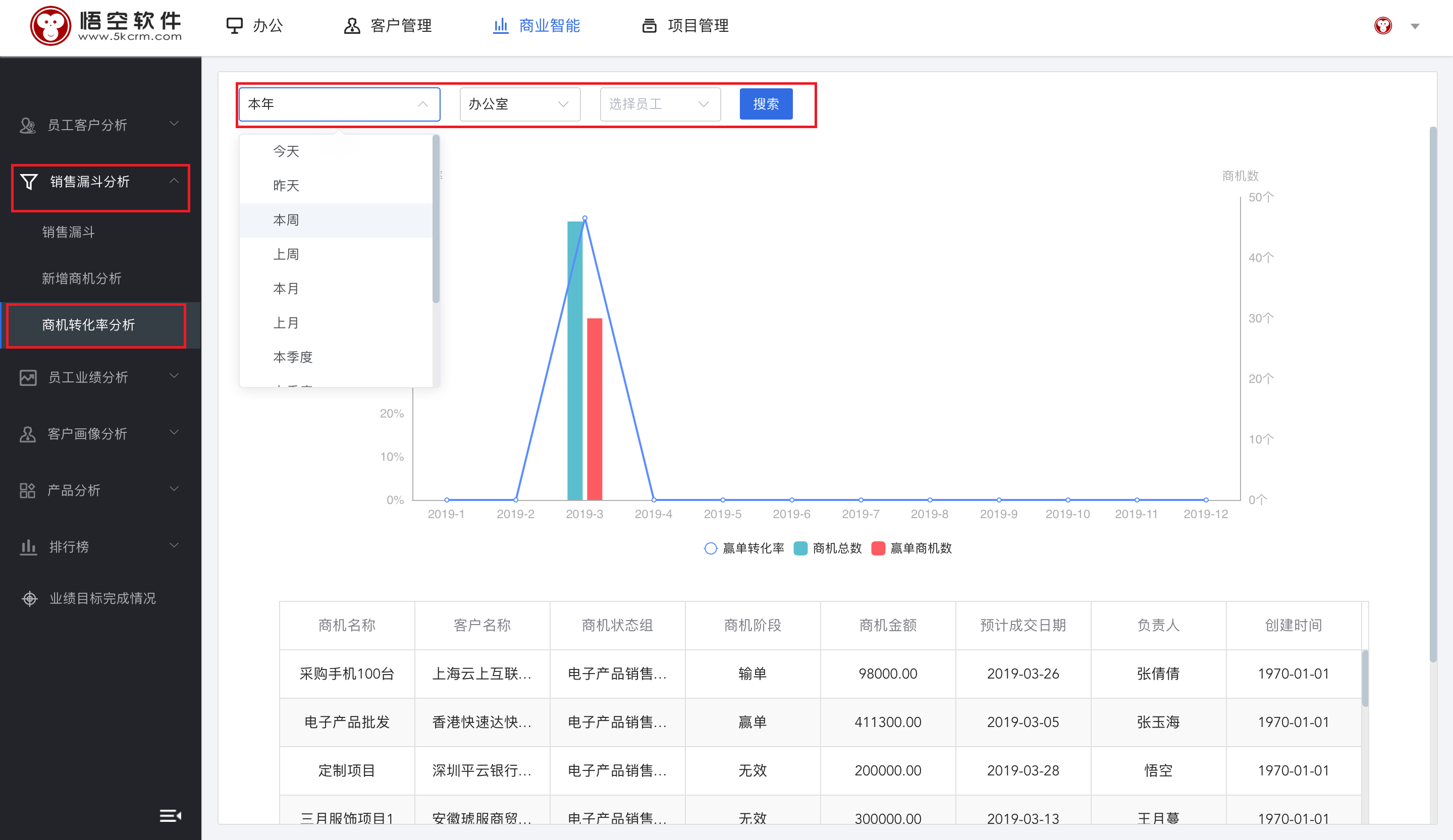The height and width of the screenshot is (840, 1453).
Task: Collapse the sidebar with the bottom menu icon
Action: tap(170, 816)
